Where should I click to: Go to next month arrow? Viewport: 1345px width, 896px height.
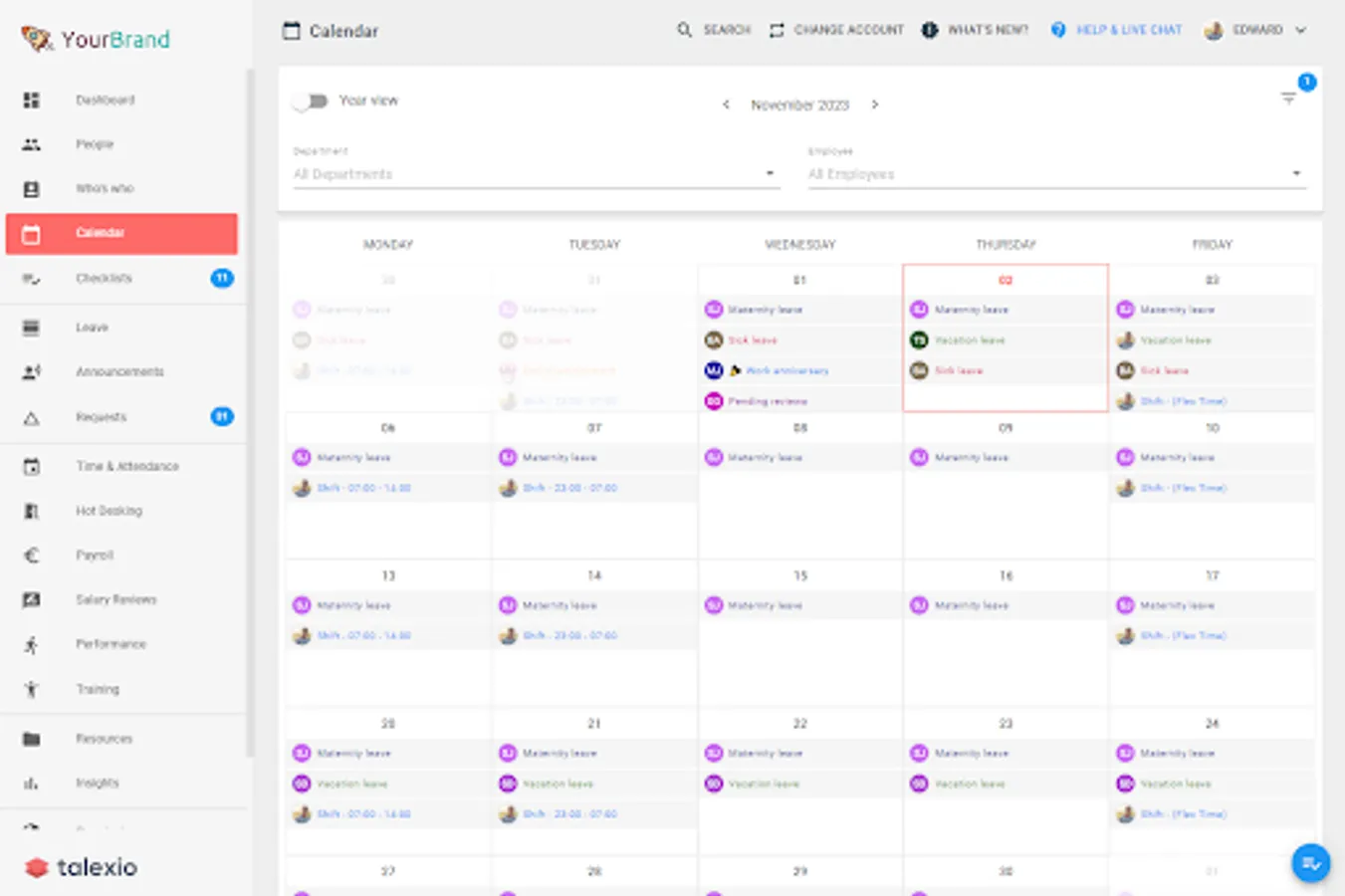875,105
